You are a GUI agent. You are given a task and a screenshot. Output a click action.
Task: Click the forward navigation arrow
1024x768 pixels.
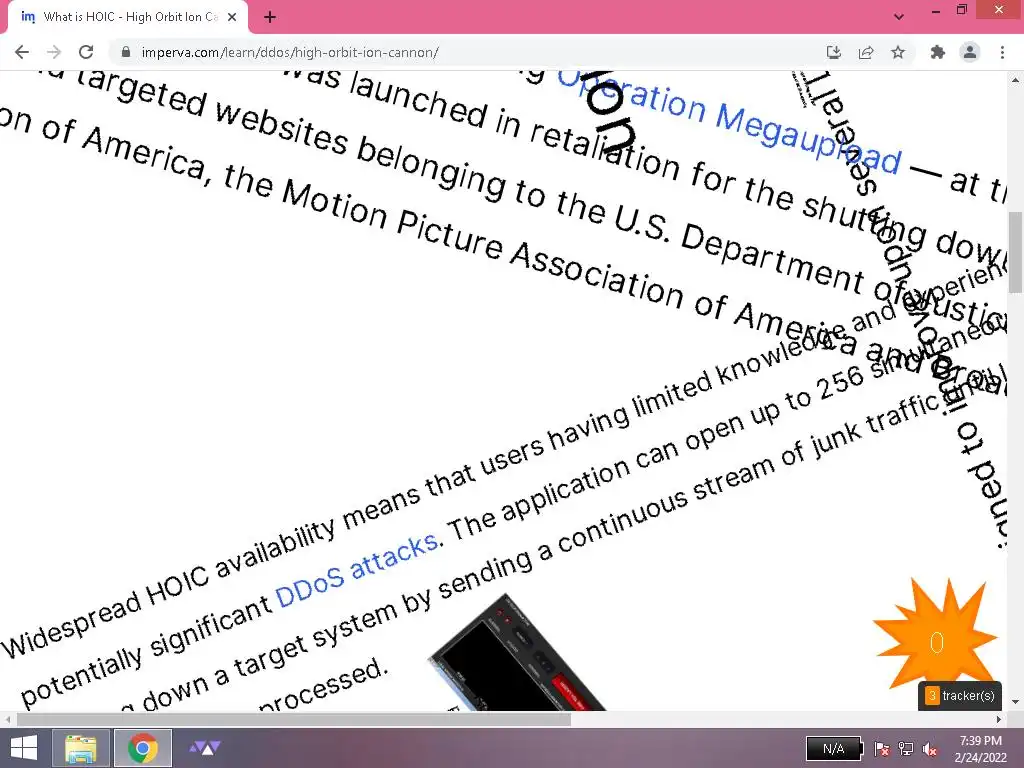54,52
